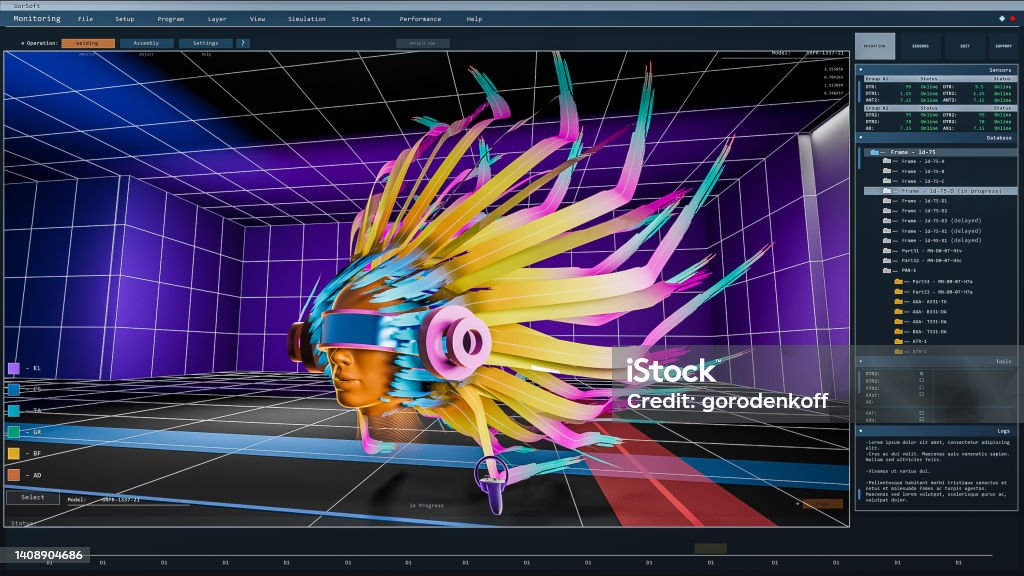Pick the purple KL color swatch
Screen dimensions: 1024x576
[14, 368]
